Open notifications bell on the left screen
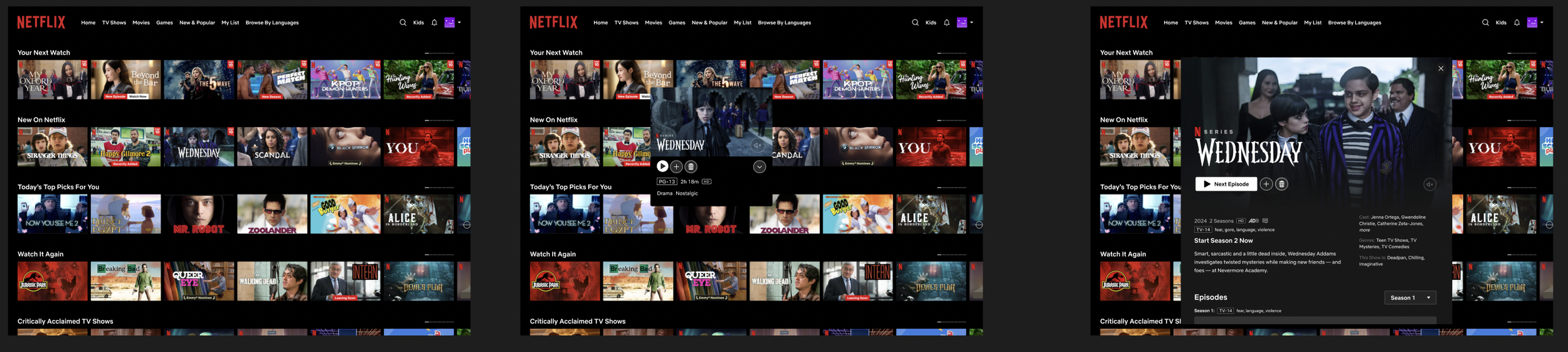Viewport: 1568px width, 352px height. coord(434,23)
